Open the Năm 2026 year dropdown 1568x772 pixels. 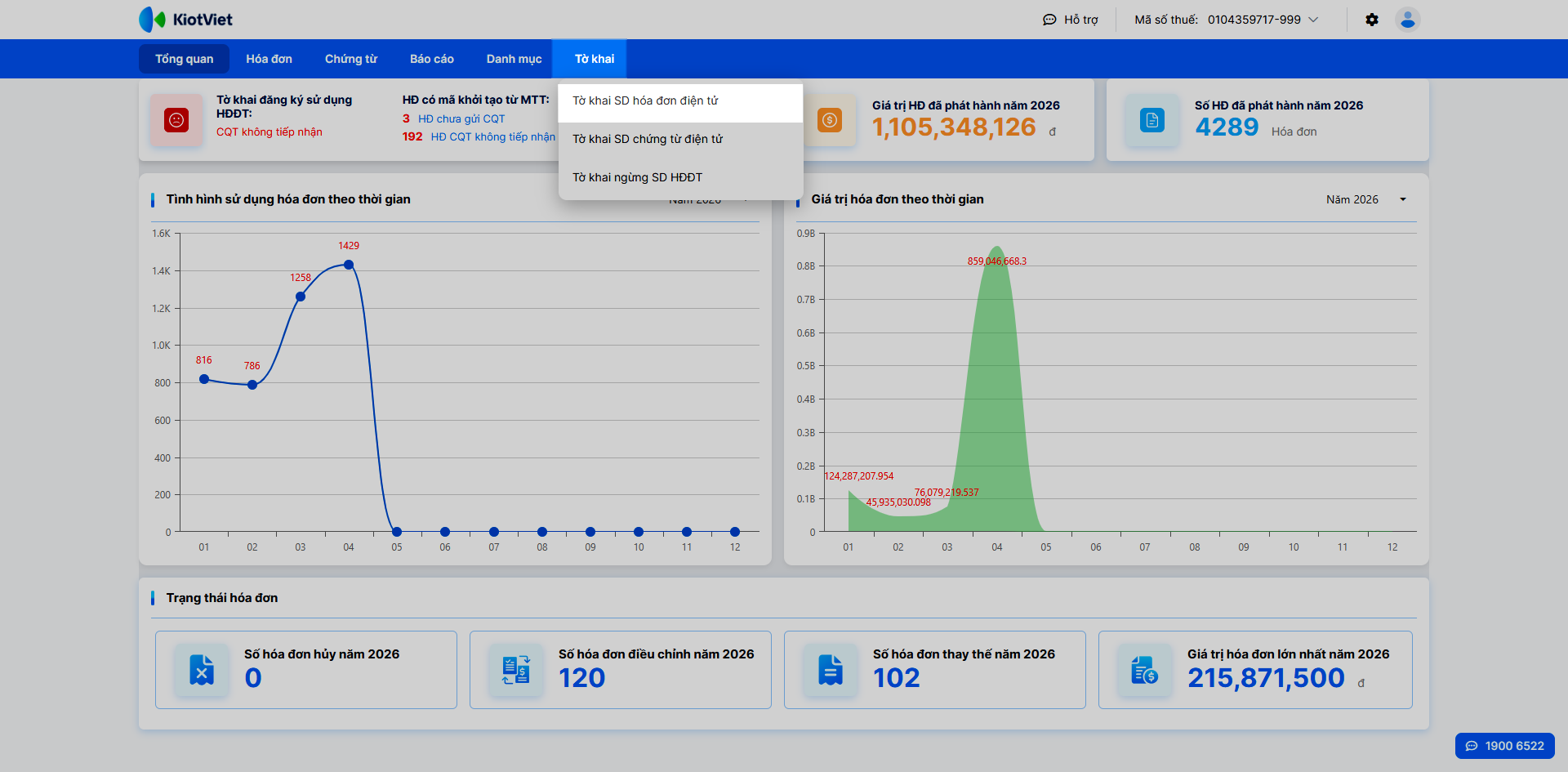1365,199
